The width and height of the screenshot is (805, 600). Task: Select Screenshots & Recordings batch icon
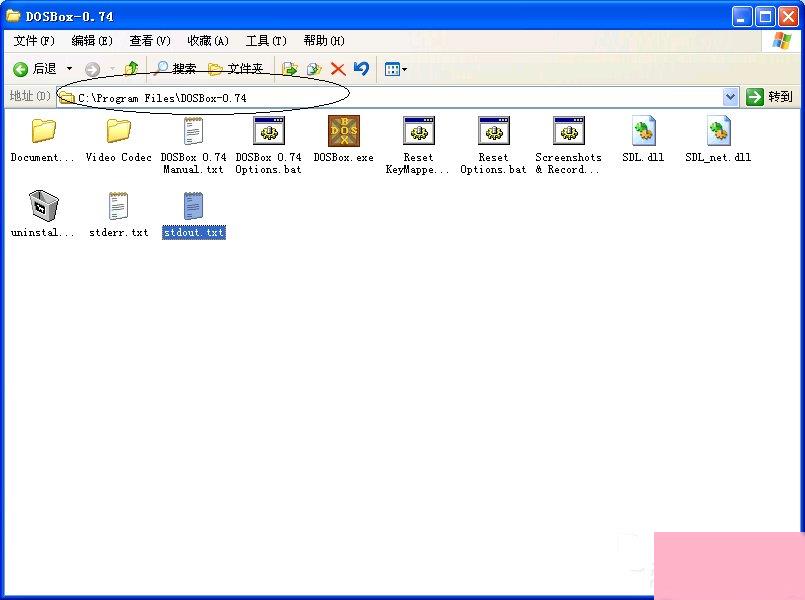click(x=568, y=131)
